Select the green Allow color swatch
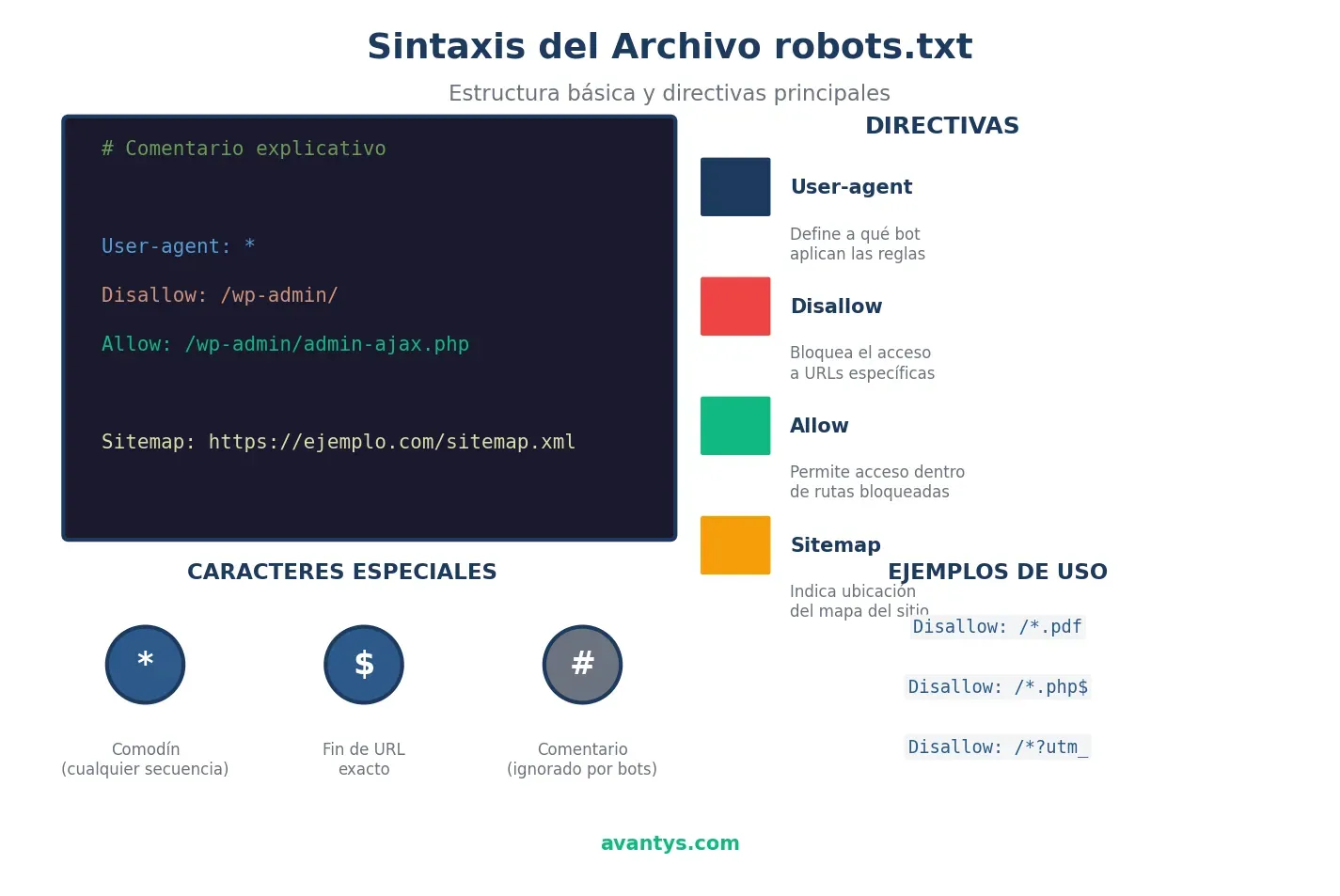The width and height of the screenshot is (1340, 896). (735, 426)
